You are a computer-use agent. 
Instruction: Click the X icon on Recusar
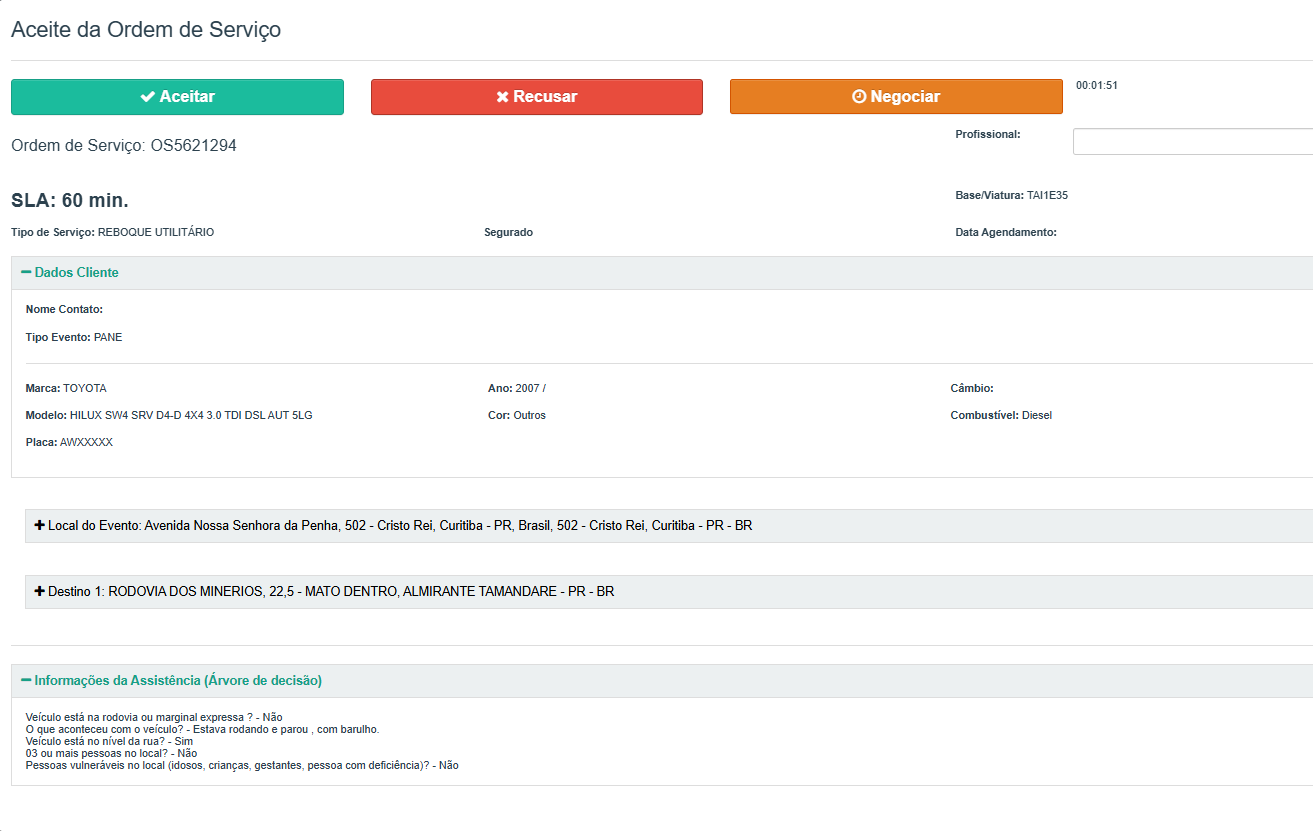point(503,97)
